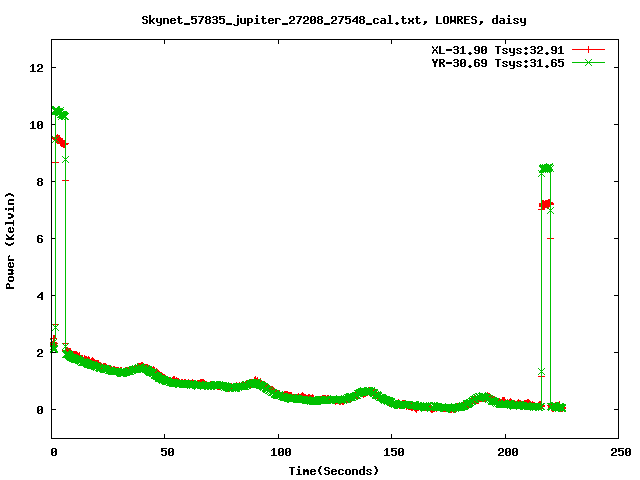The image size is (640, 480).
Task: Click the red line sample in legend
Action: [588, 50]
